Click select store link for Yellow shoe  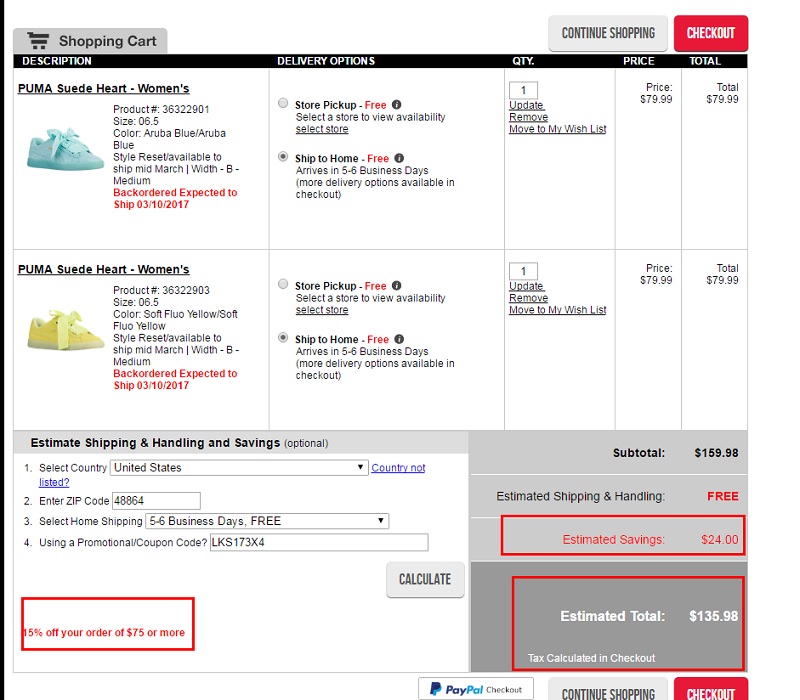[x=322, y=310]
